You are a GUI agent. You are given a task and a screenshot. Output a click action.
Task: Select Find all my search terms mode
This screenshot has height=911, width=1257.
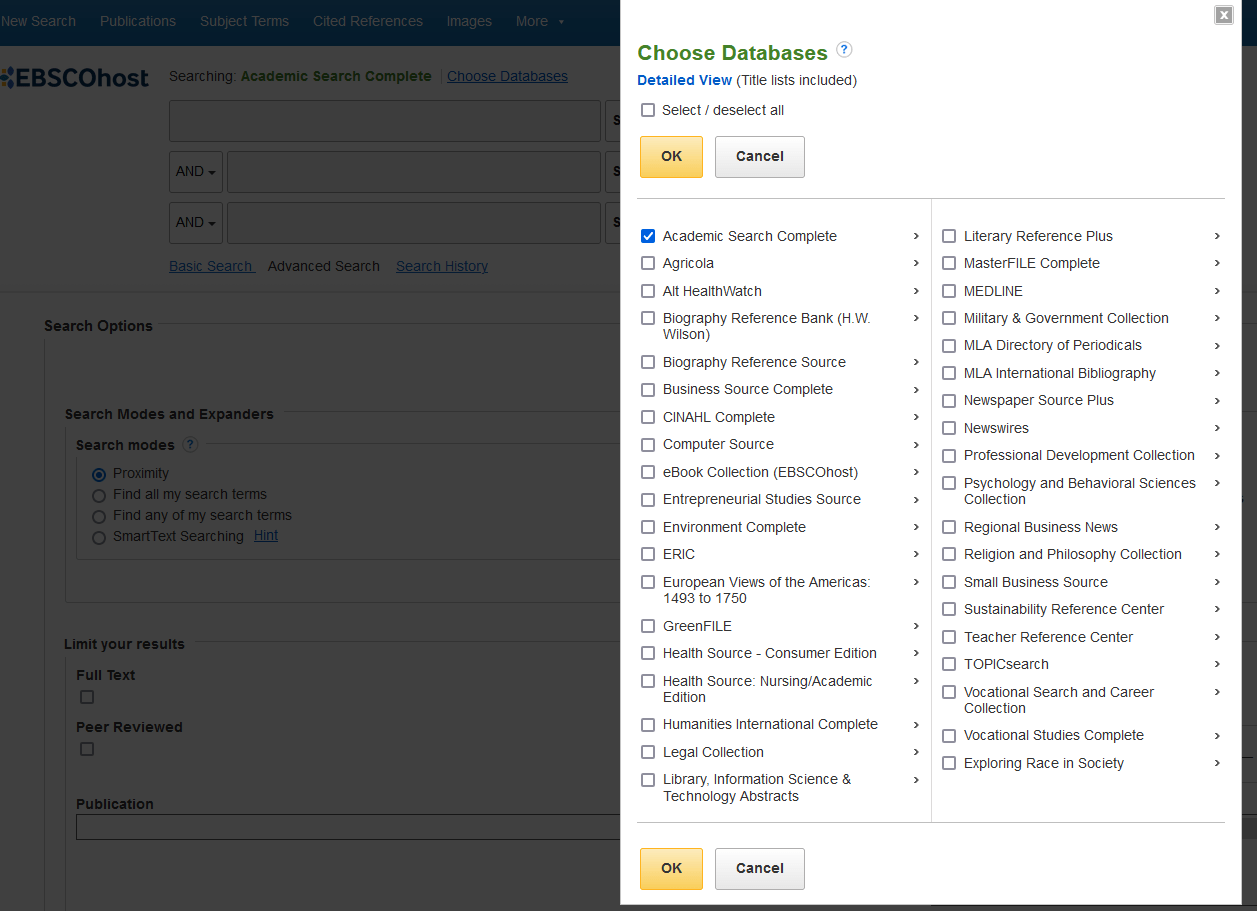coord(99,495)
